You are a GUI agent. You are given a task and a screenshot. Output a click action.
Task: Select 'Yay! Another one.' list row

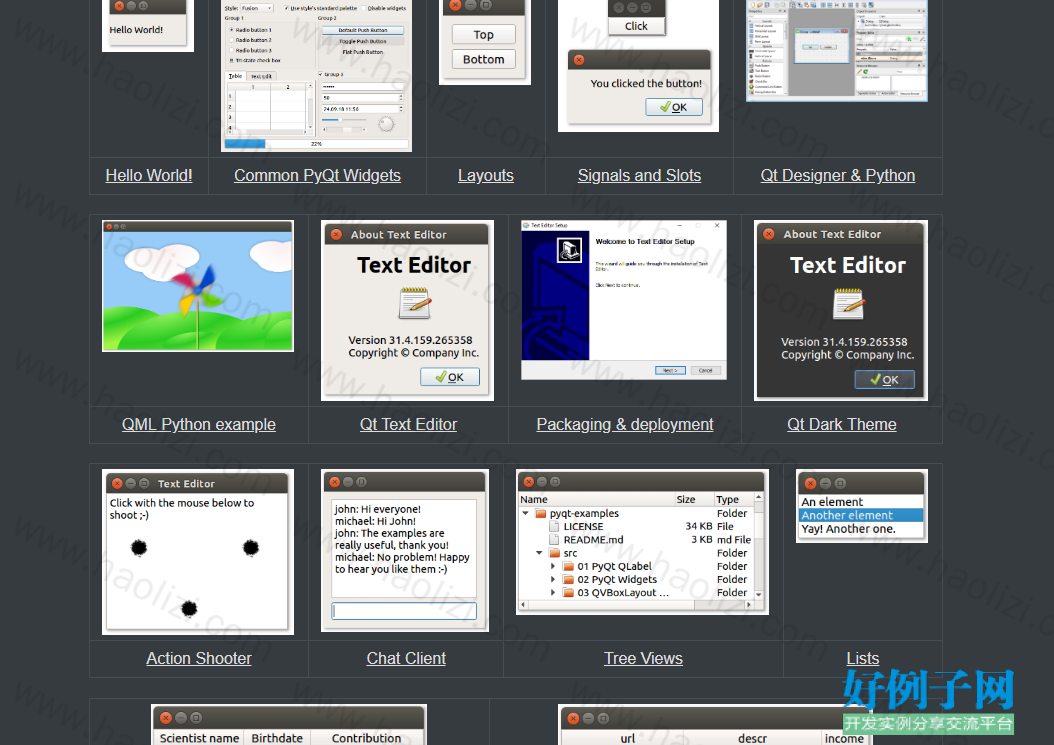861,528
